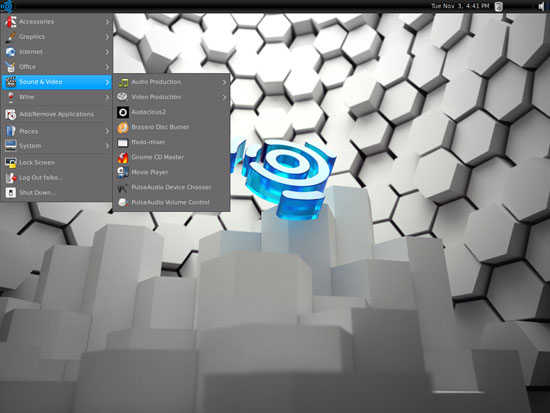Click the Internet label text
Viewport: 550px width, 413px height.
pos(31,52)
